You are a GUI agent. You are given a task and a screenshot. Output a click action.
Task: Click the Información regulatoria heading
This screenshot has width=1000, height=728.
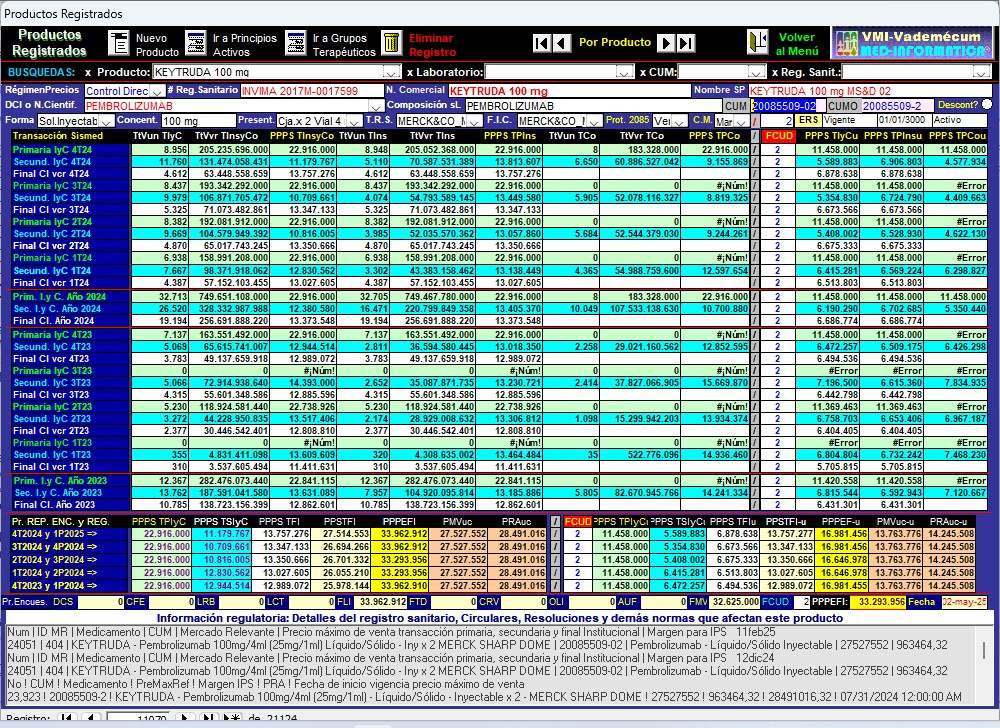[500, 618]
